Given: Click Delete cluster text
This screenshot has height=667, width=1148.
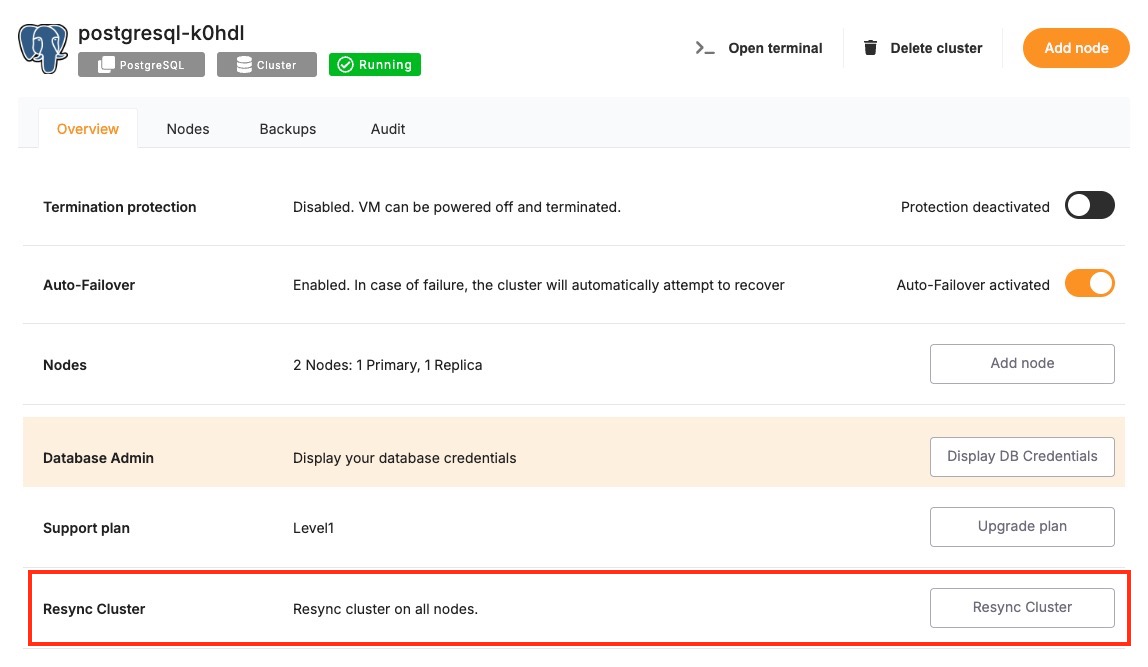Looking at the screenshot, I should (x=936, y=48).
